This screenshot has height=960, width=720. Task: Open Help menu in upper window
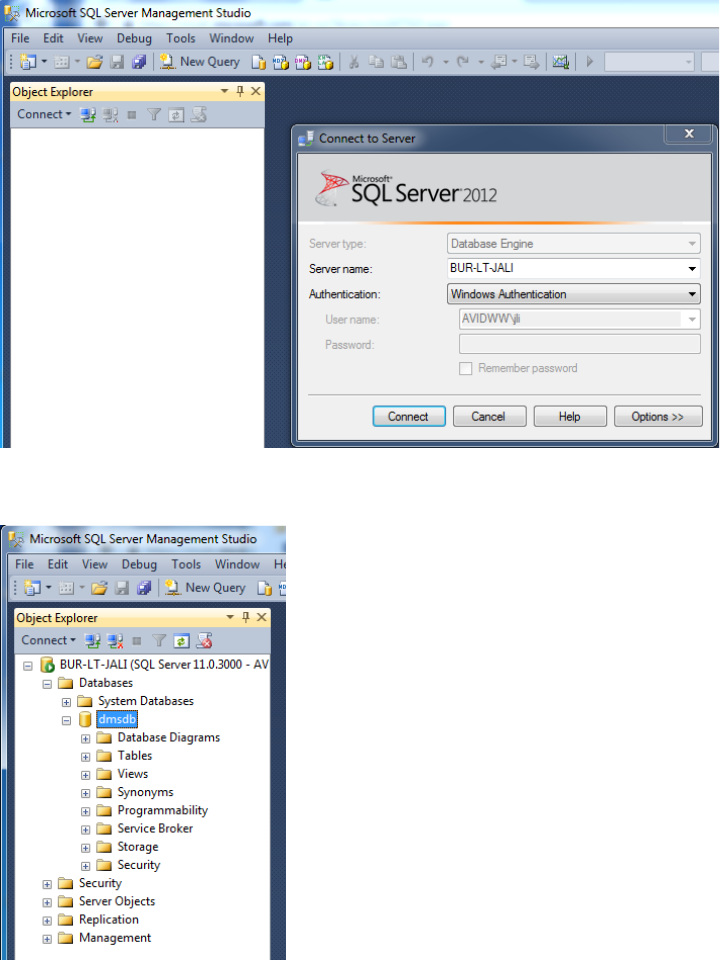click(280, 38)
